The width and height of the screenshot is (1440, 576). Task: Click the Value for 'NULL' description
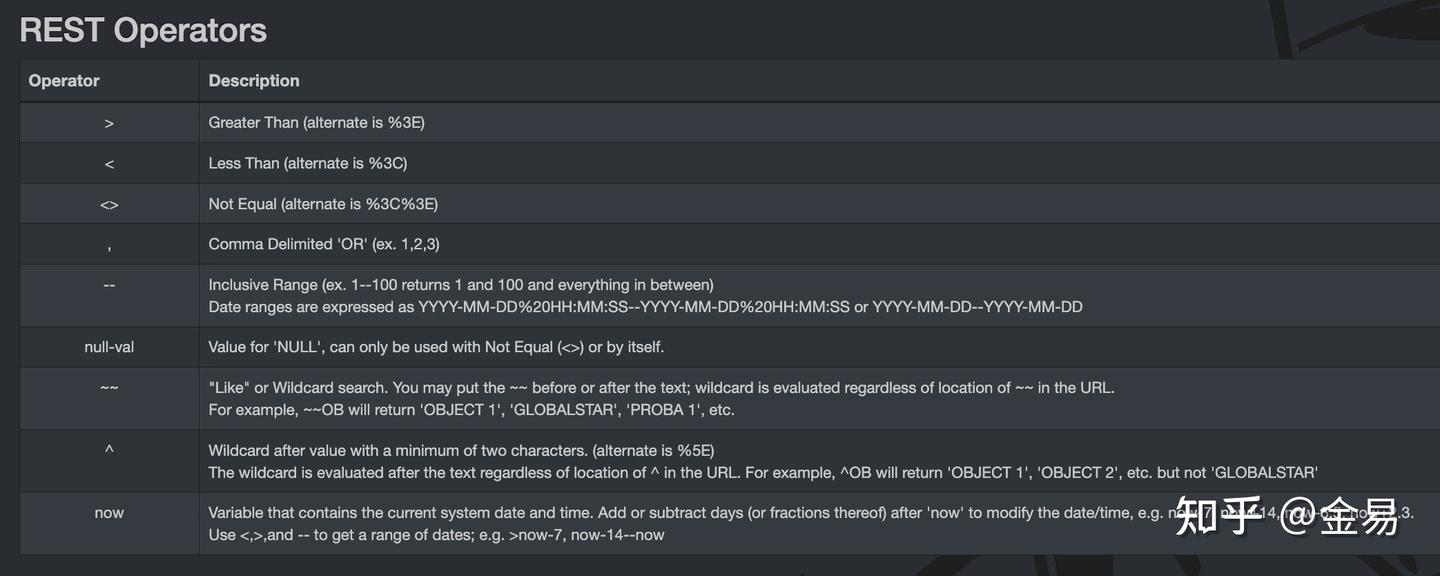tap(436, 347)
